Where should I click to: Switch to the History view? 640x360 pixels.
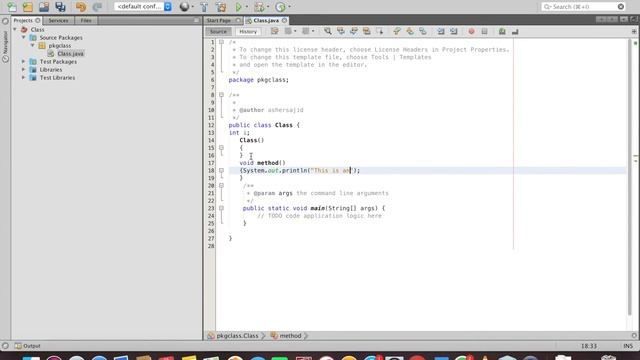[x=248, y=31]
